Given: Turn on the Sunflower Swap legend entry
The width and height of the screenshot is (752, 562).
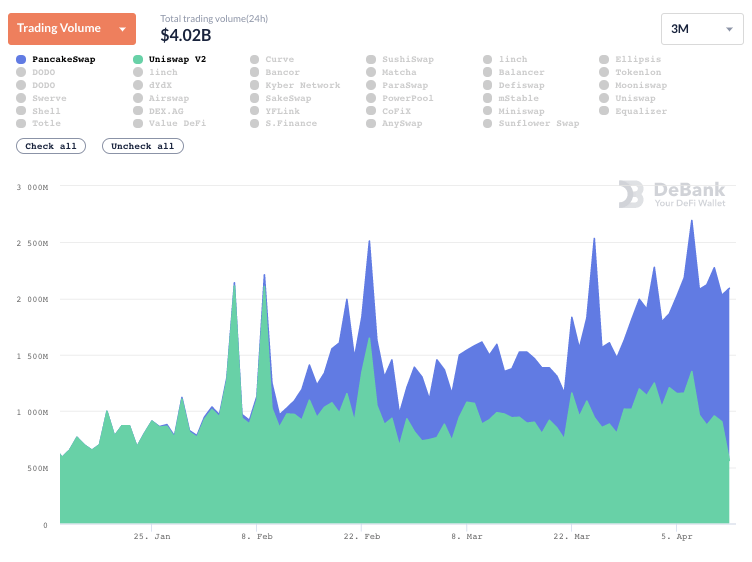Looking at the screenshot, I should click(531, 124).
